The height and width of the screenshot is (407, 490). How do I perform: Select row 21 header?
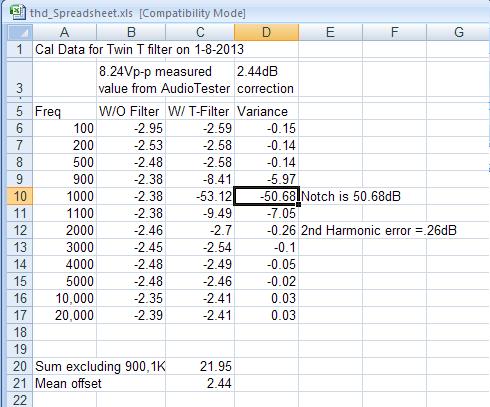click(20, 383)
